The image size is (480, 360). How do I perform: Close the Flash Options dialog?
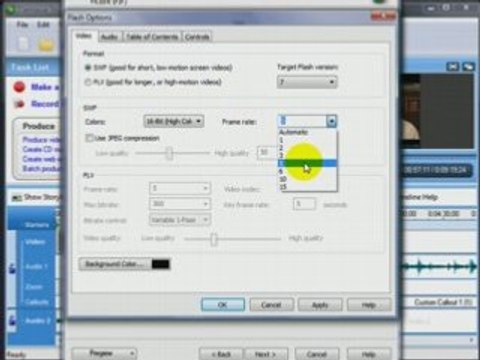[x=384, y=16]
